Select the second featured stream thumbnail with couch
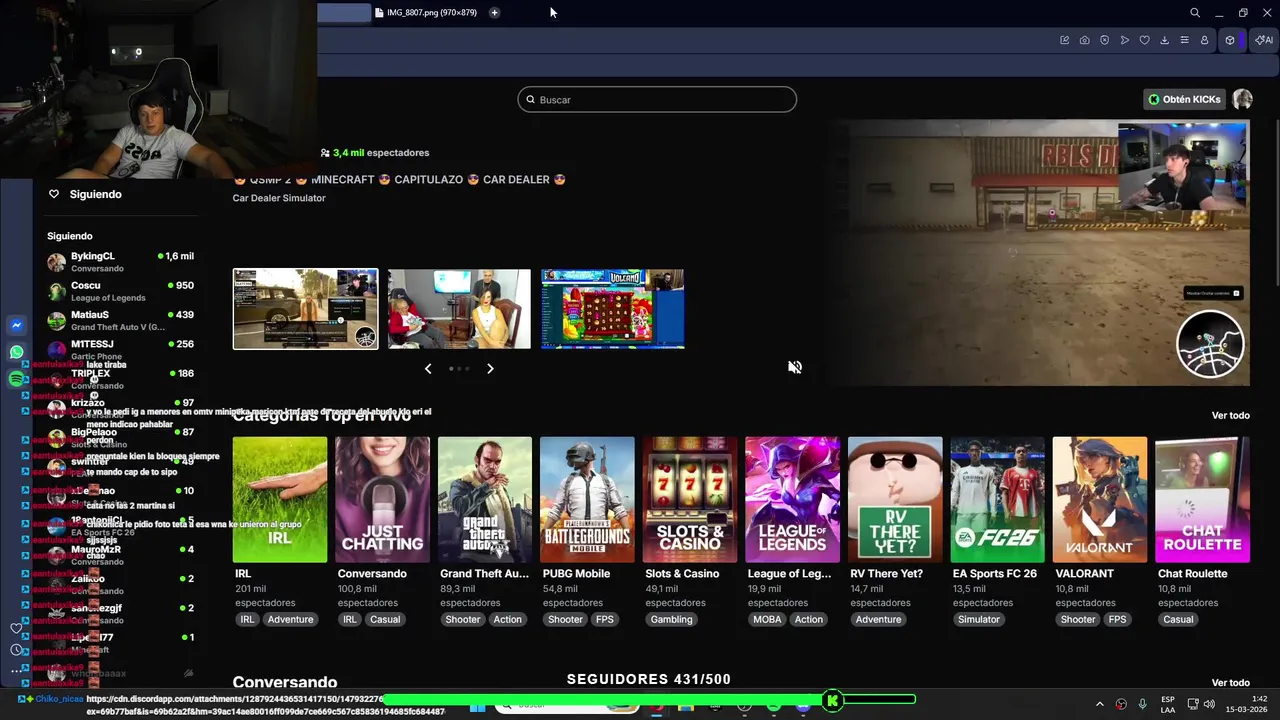This screenshot has height=720, width=1280. (459, 309)
